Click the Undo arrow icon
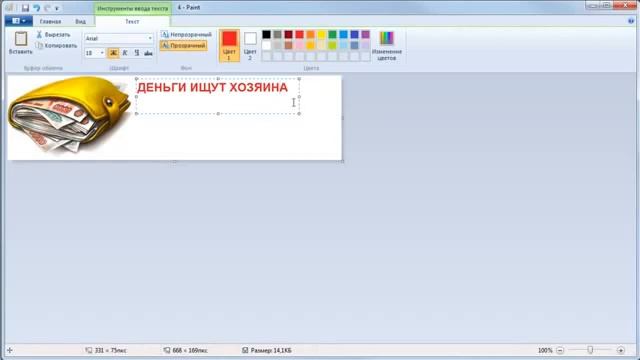This screenshot has height=360, width=640. (x=37, y=8)
